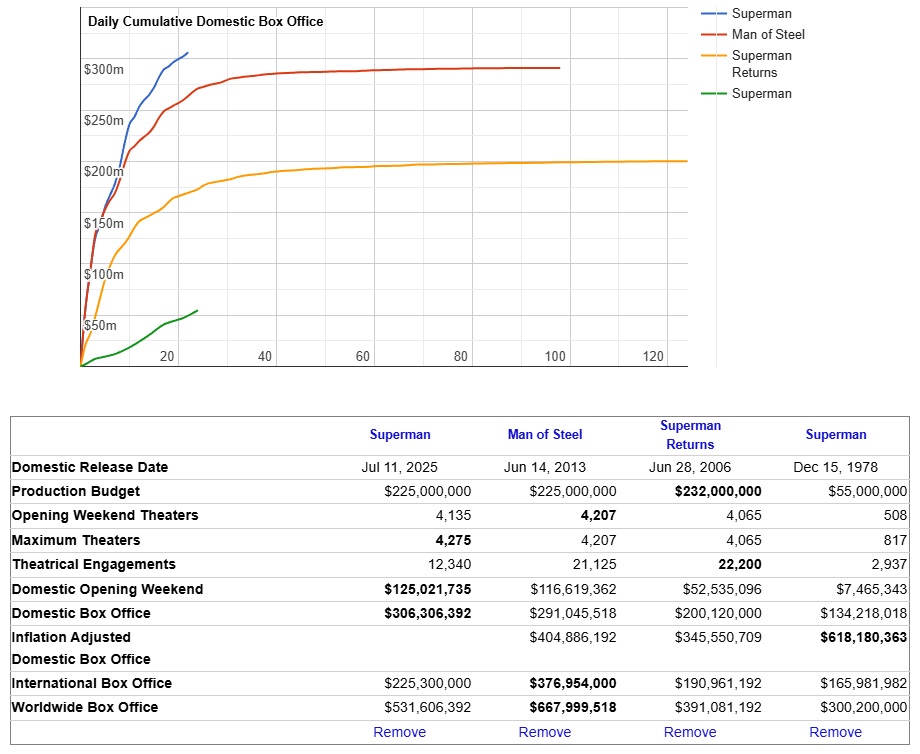
Task: Select the Jun 28, 2006 date cell
Action: click(690, 468)
